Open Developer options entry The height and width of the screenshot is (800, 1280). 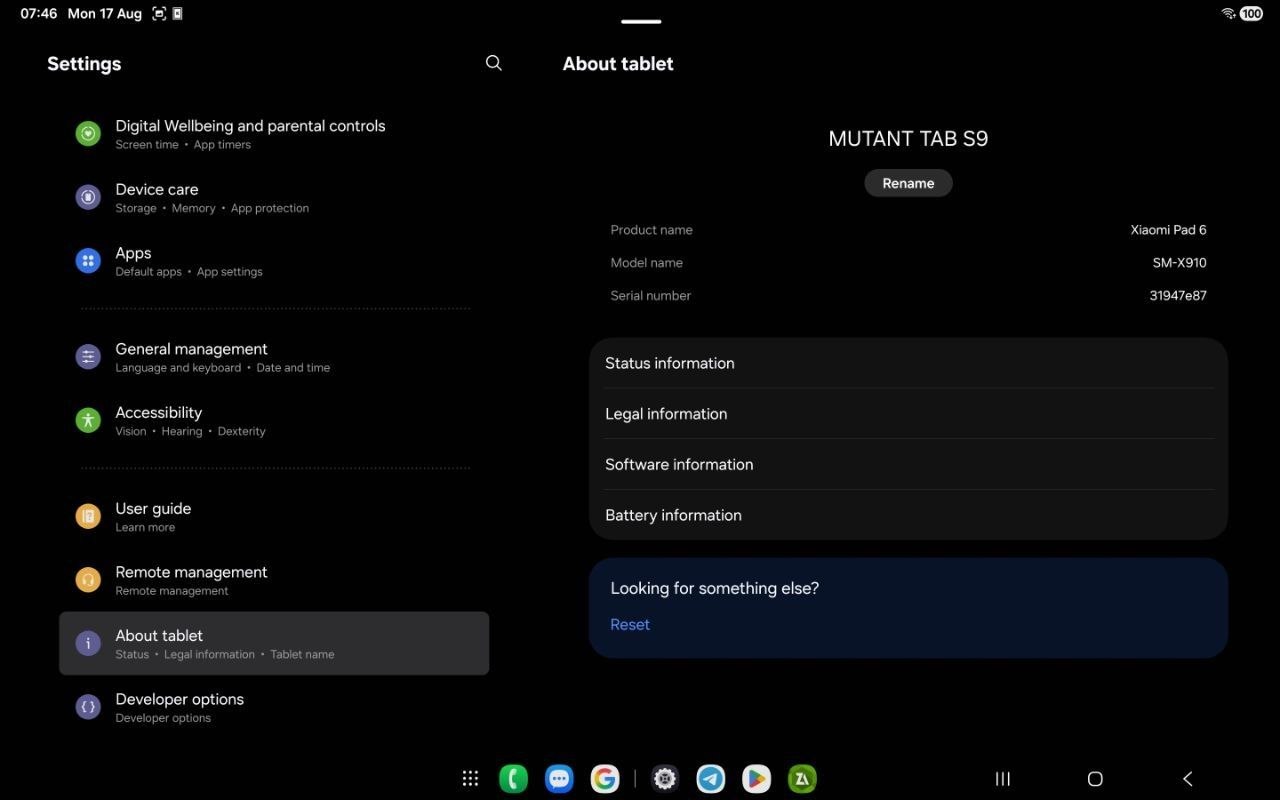point(274,707)
